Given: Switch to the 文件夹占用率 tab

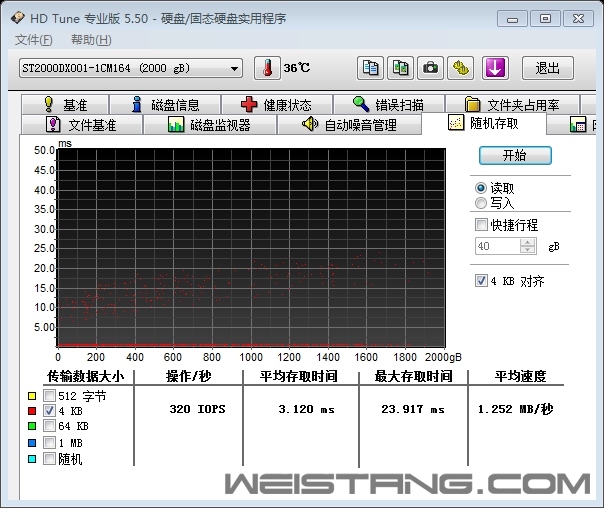Looking at the screenshot, I should pyautogui.click(x=512, y=104).
